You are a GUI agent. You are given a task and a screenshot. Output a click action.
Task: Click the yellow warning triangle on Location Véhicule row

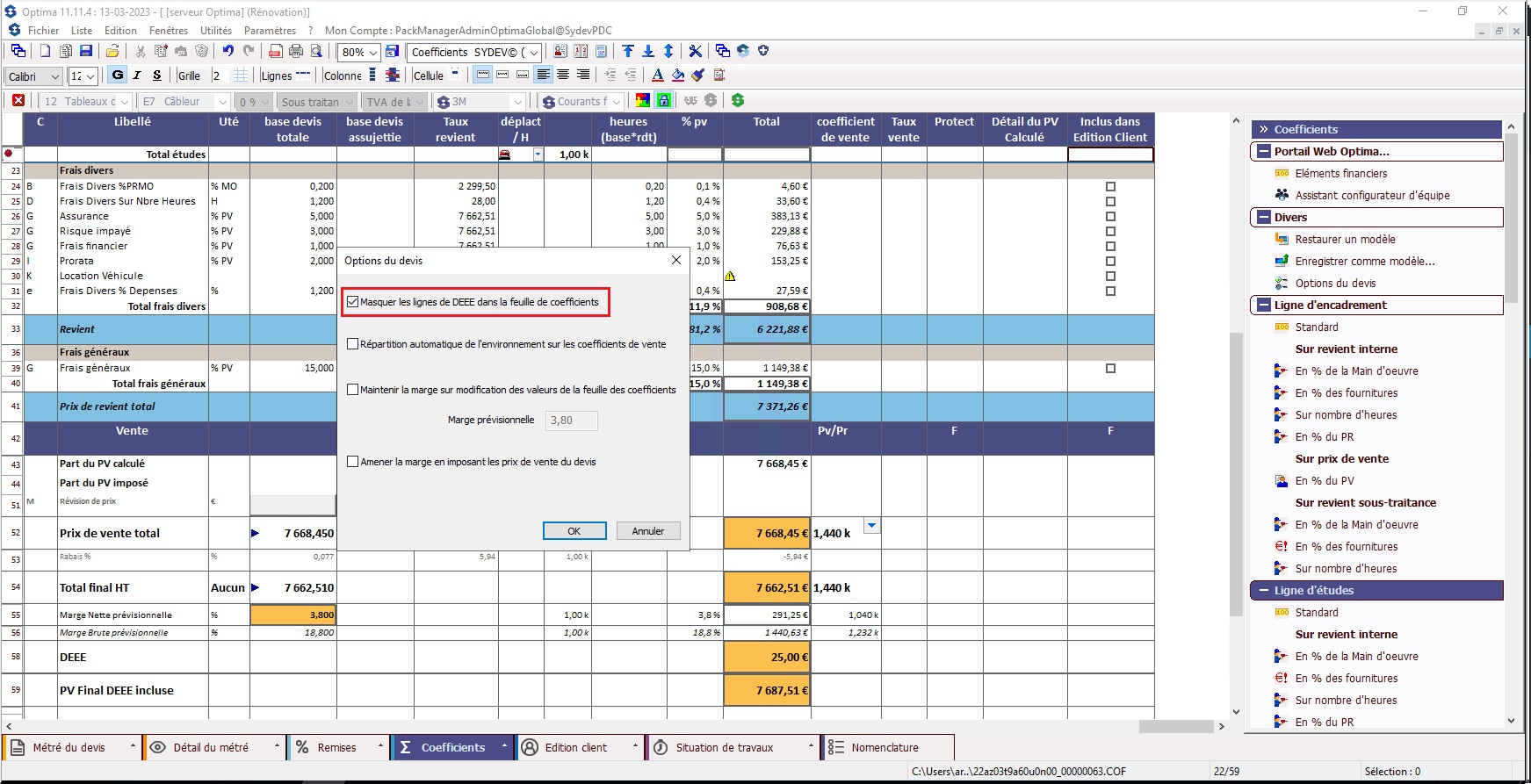click(x=730, y=276)
